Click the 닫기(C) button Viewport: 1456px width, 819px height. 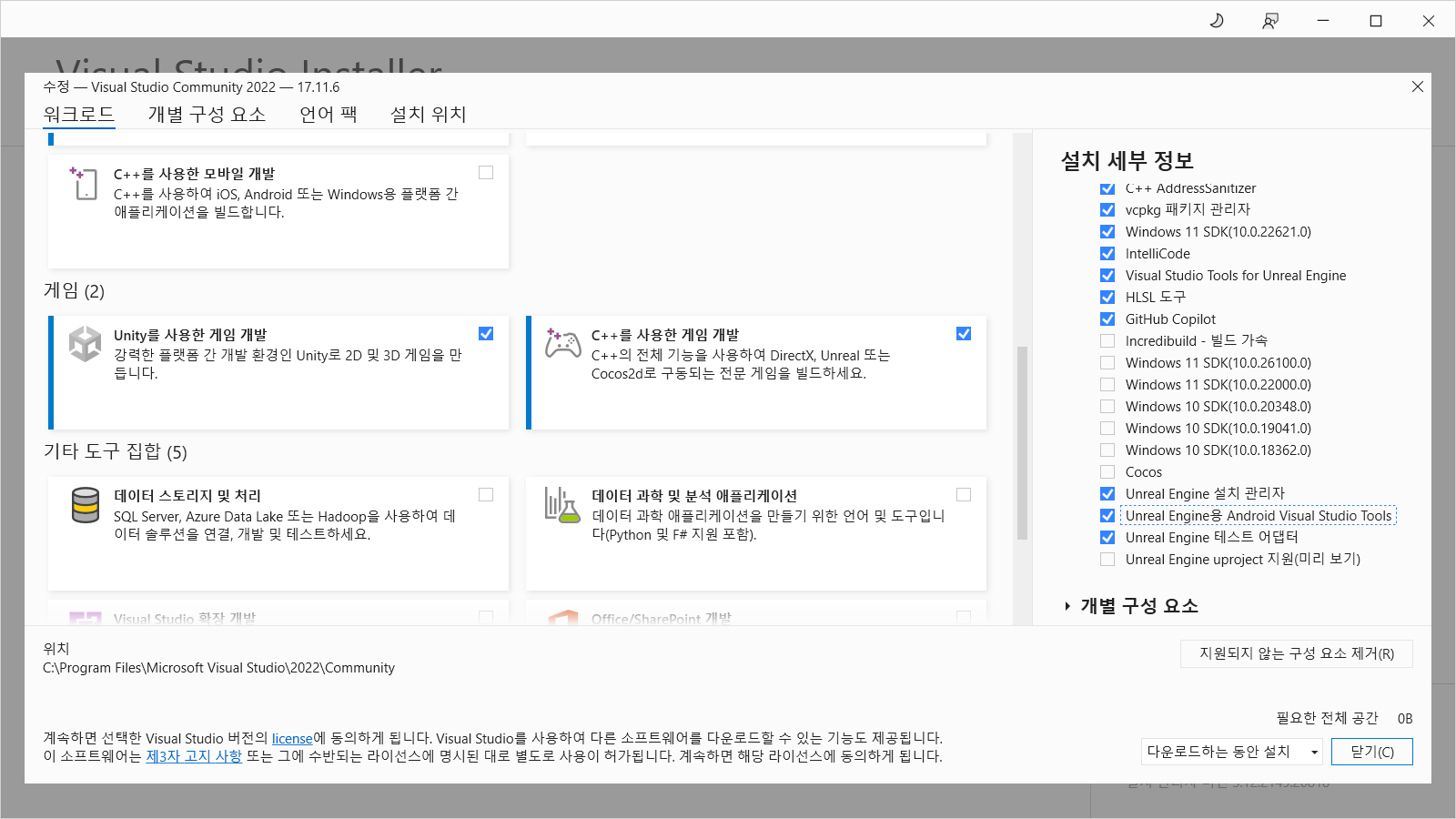(1372, 752)
